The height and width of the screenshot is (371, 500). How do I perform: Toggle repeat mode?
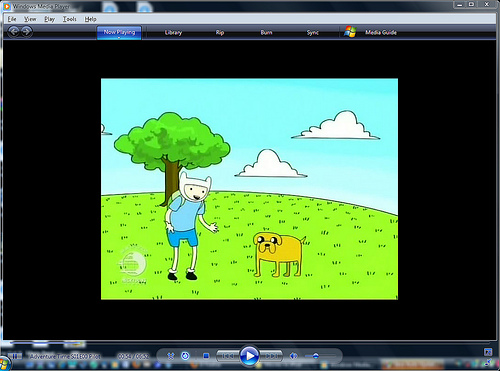click(x=185, y=356)
